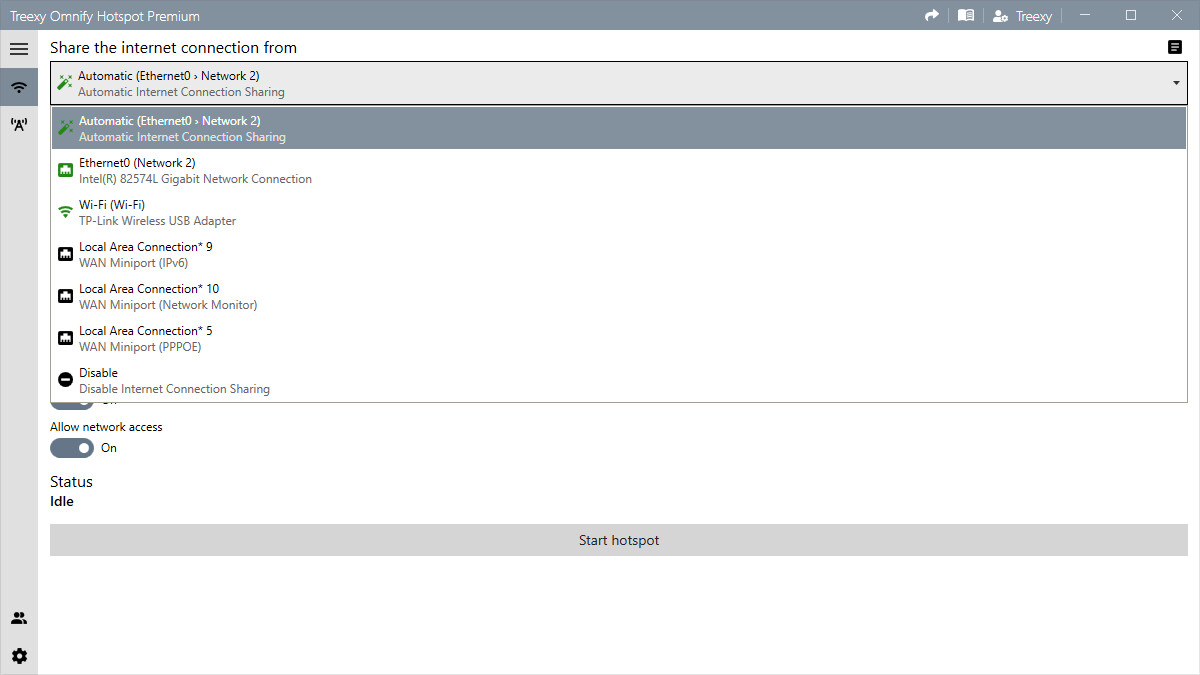Open the event log via black list icon
Viewport: 1200px width, 675px height.
pyautogui.click(x=1175, y=47)
